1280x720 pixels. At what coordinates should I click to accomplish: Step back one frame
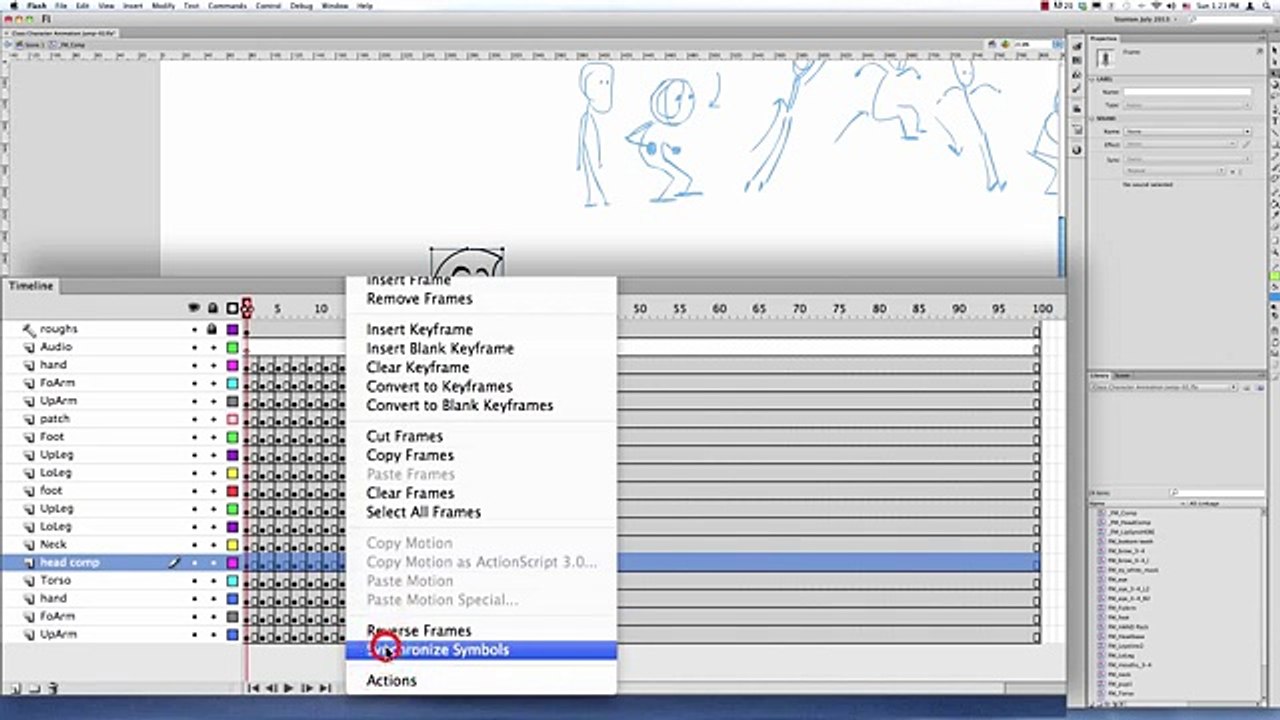point(271,688)
